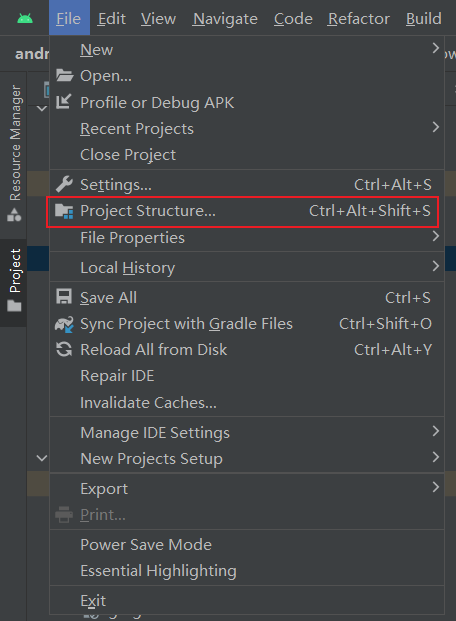Click the Gradle sync elephant icon

pyautogui.click(x=64, y=324)
